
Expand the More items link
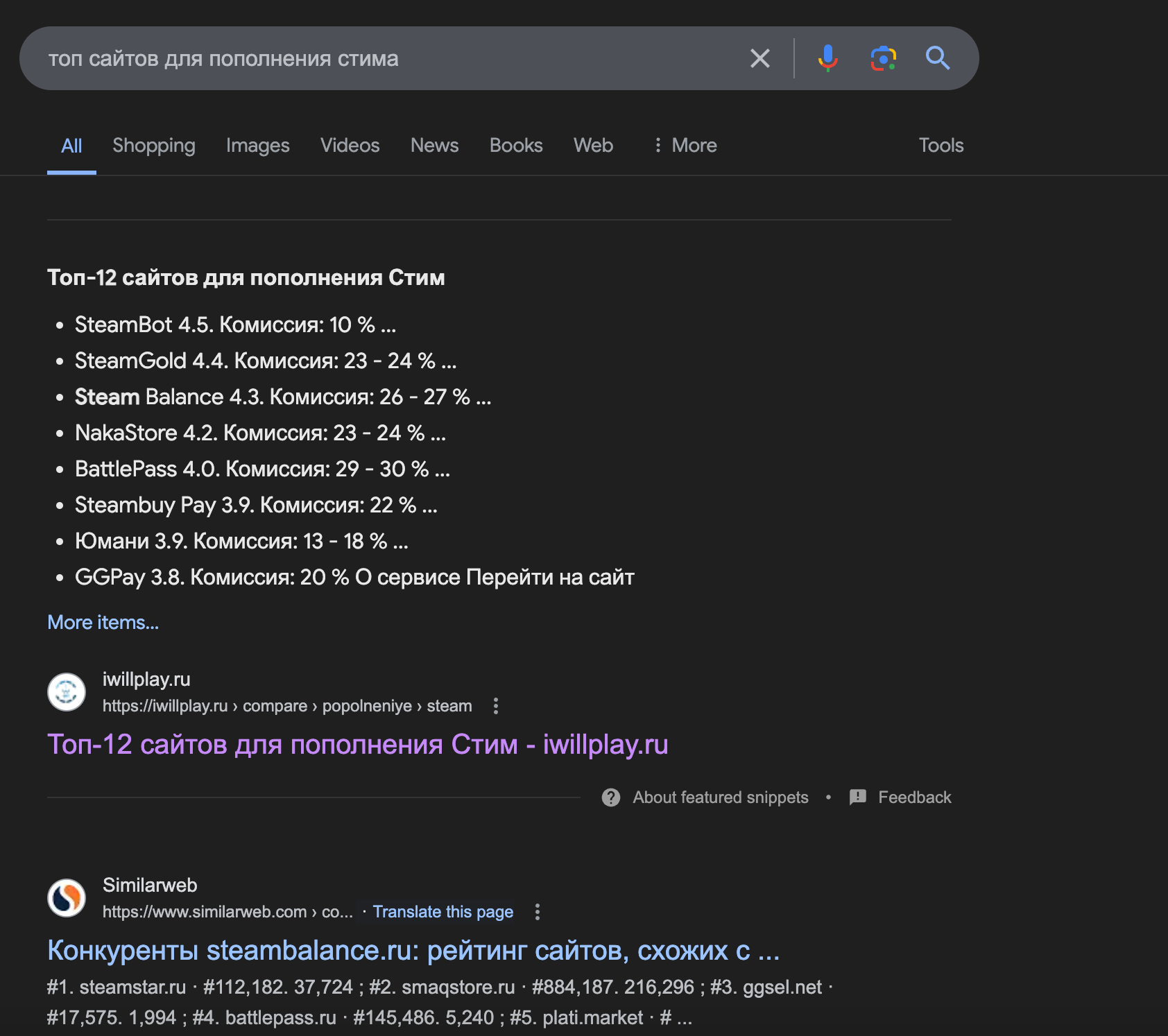(103, 623)
